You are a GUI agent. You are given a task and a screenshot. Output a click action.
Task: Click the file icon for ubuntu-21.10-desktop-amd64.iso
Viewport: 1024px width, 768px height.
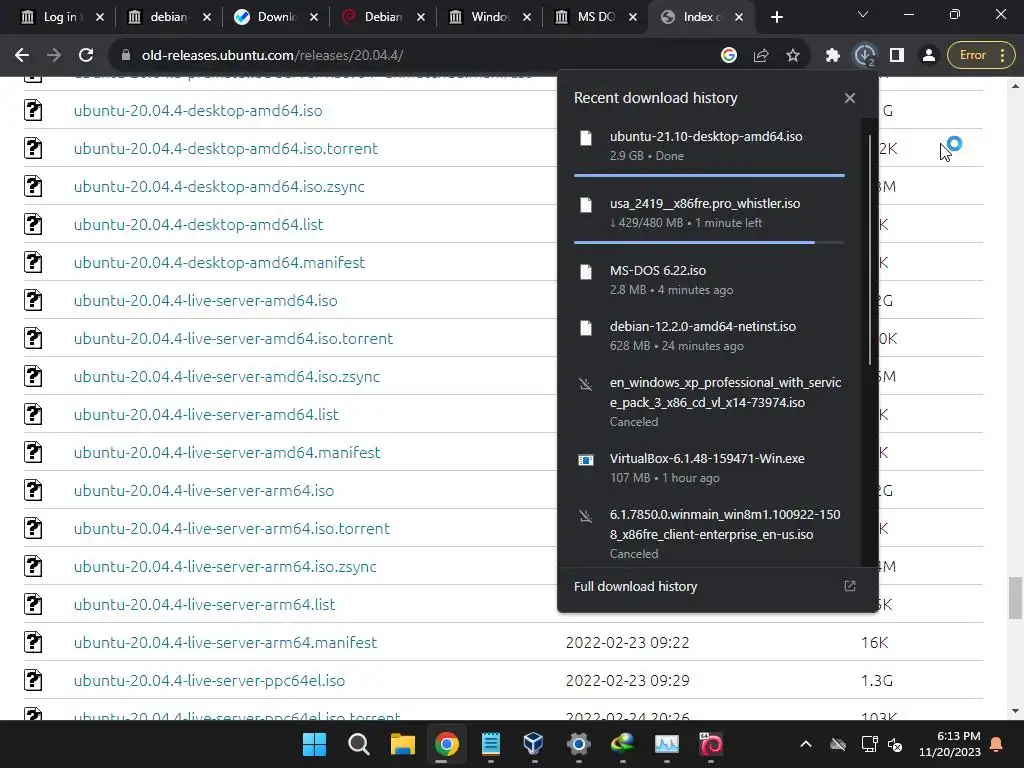pos(586,138)
